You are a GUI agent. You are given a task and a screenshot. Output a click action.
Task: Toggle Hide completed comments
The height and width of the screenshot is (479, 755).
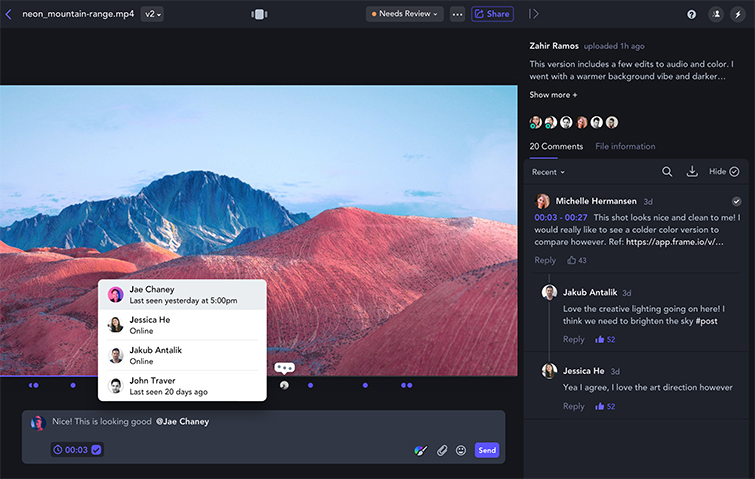point(724,172)
